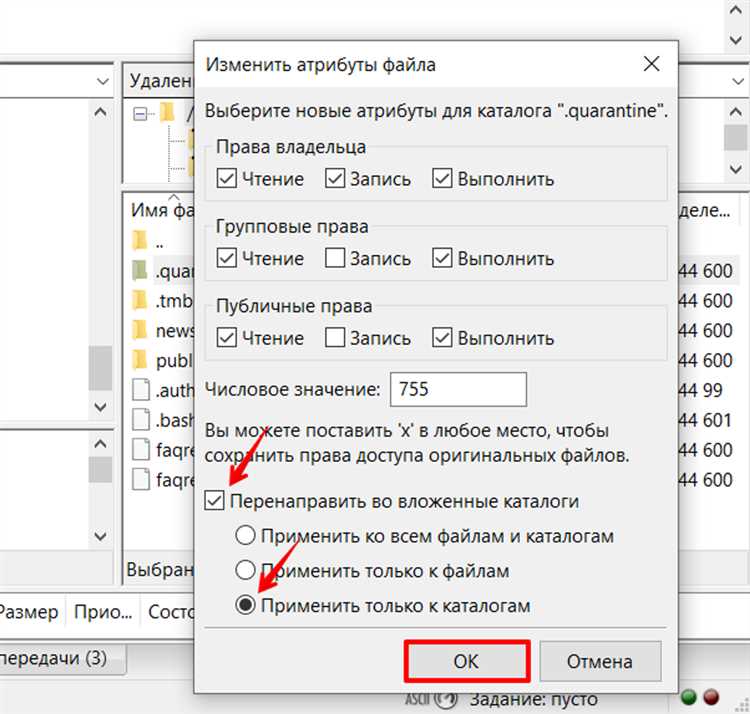This screenshot has width=750, height=714.
Task: Enable group write (Запись) permission
Action: point(334,258)
